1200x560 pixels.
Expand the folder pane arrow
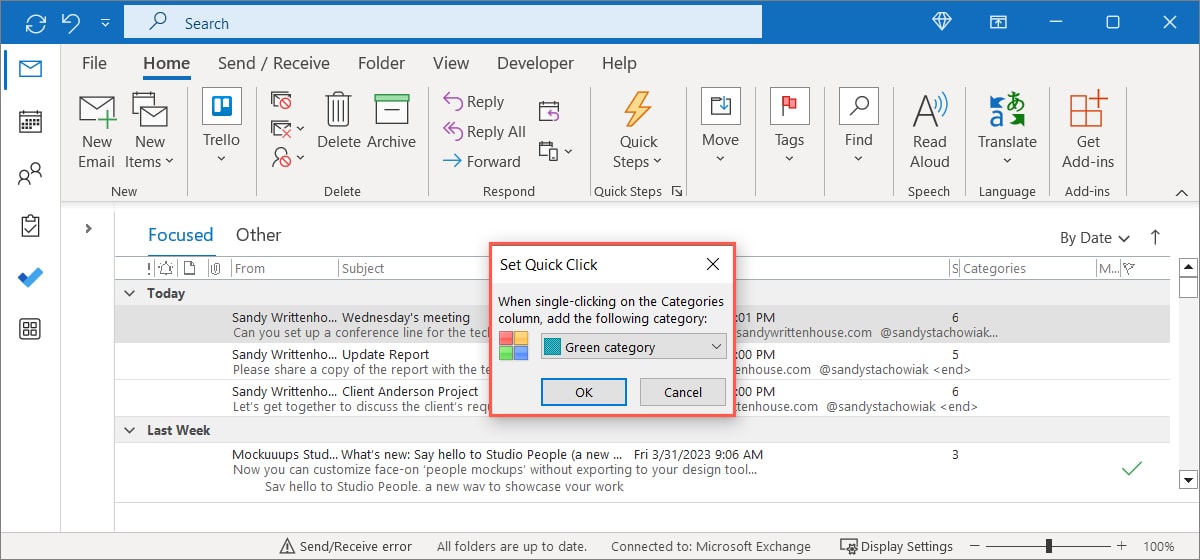[x=88, y=228]
